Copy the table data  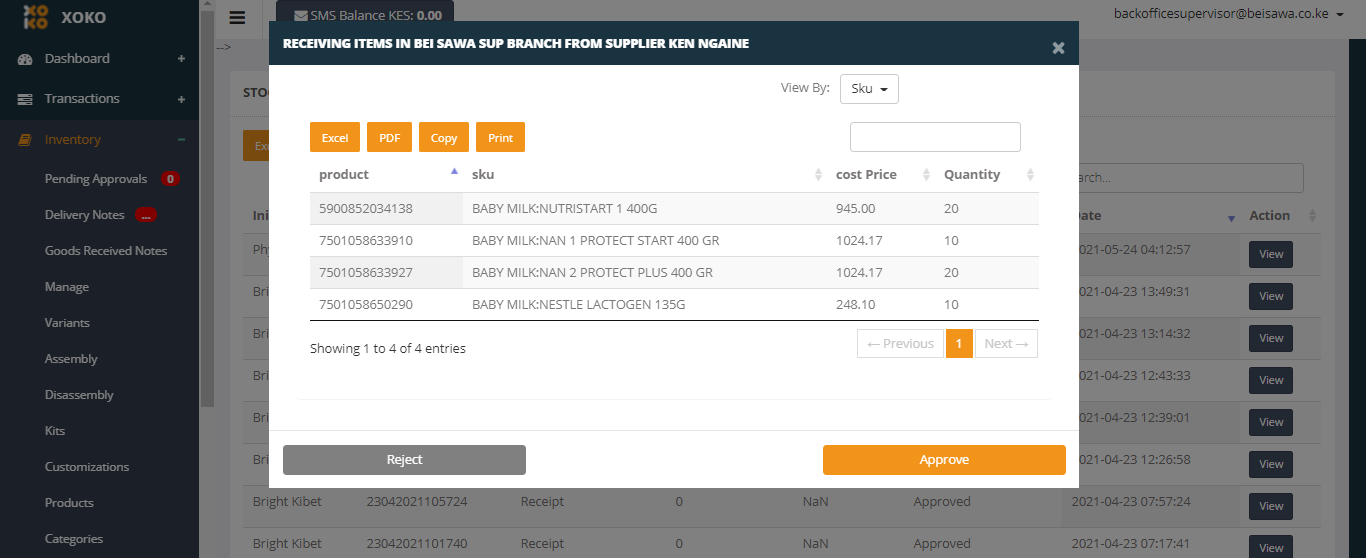(444, 137)
